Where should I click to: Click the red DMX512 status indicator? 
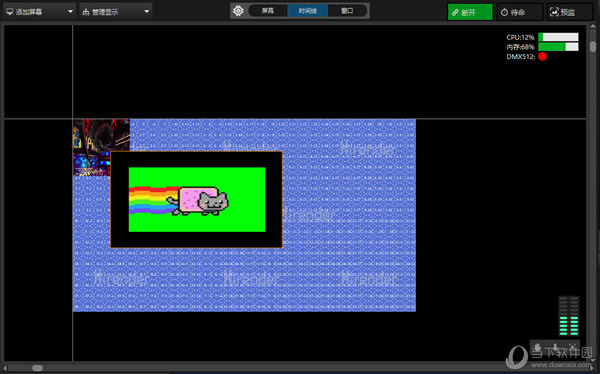[542, 57]
